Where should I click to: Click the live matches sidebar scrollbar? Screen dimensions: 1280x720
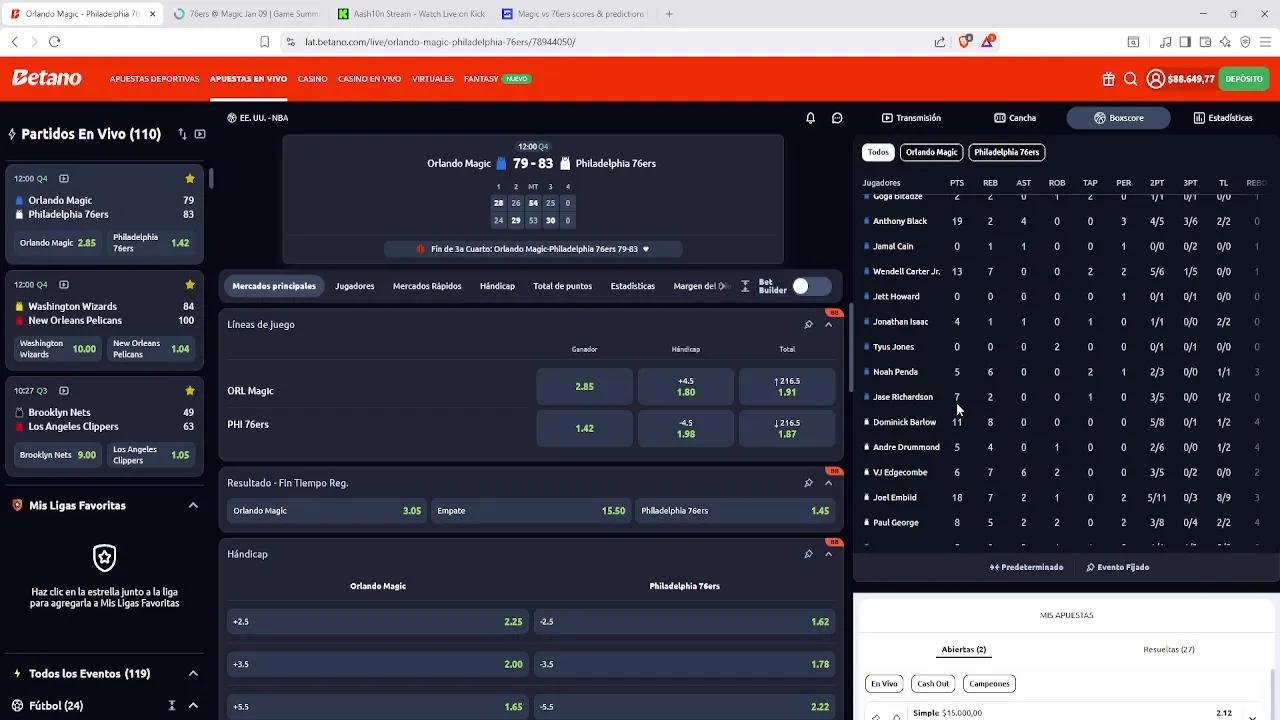tap(211, 180)
